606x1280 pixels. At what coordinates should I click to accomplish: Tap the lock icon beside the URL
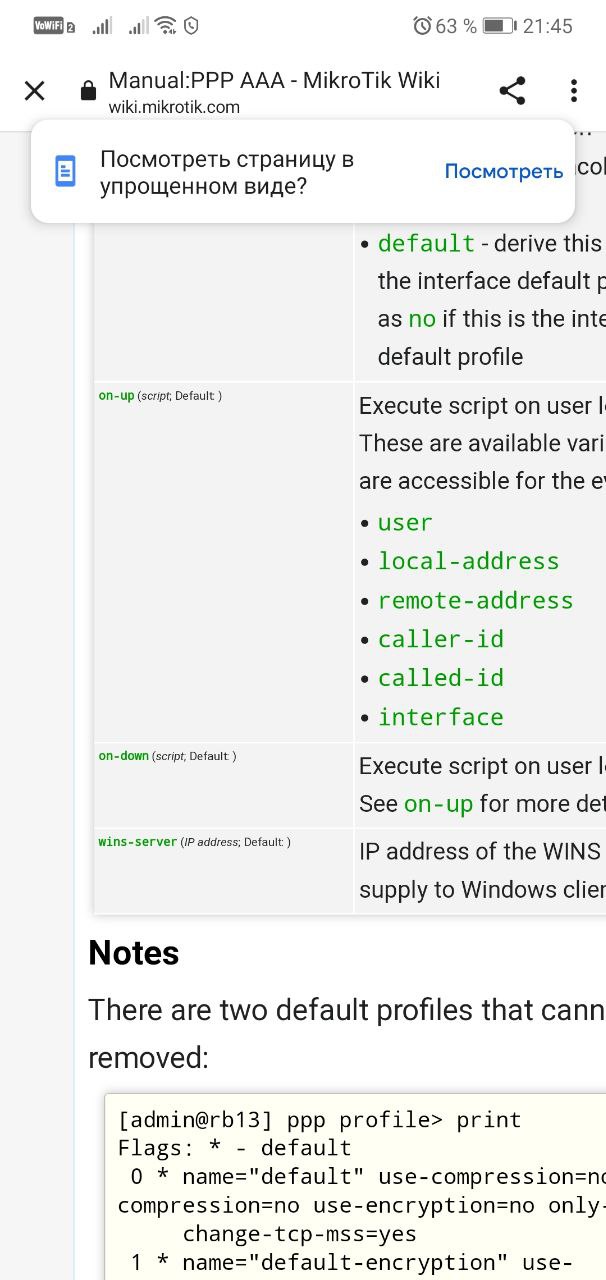click(x=88, y=91)
